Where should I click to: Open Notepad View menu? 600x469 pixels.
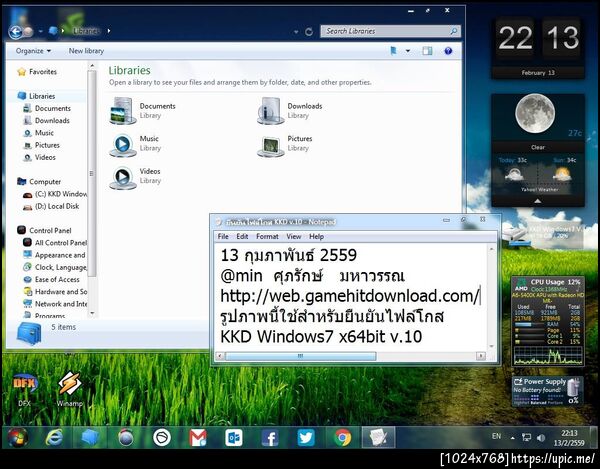click(293, 236)
